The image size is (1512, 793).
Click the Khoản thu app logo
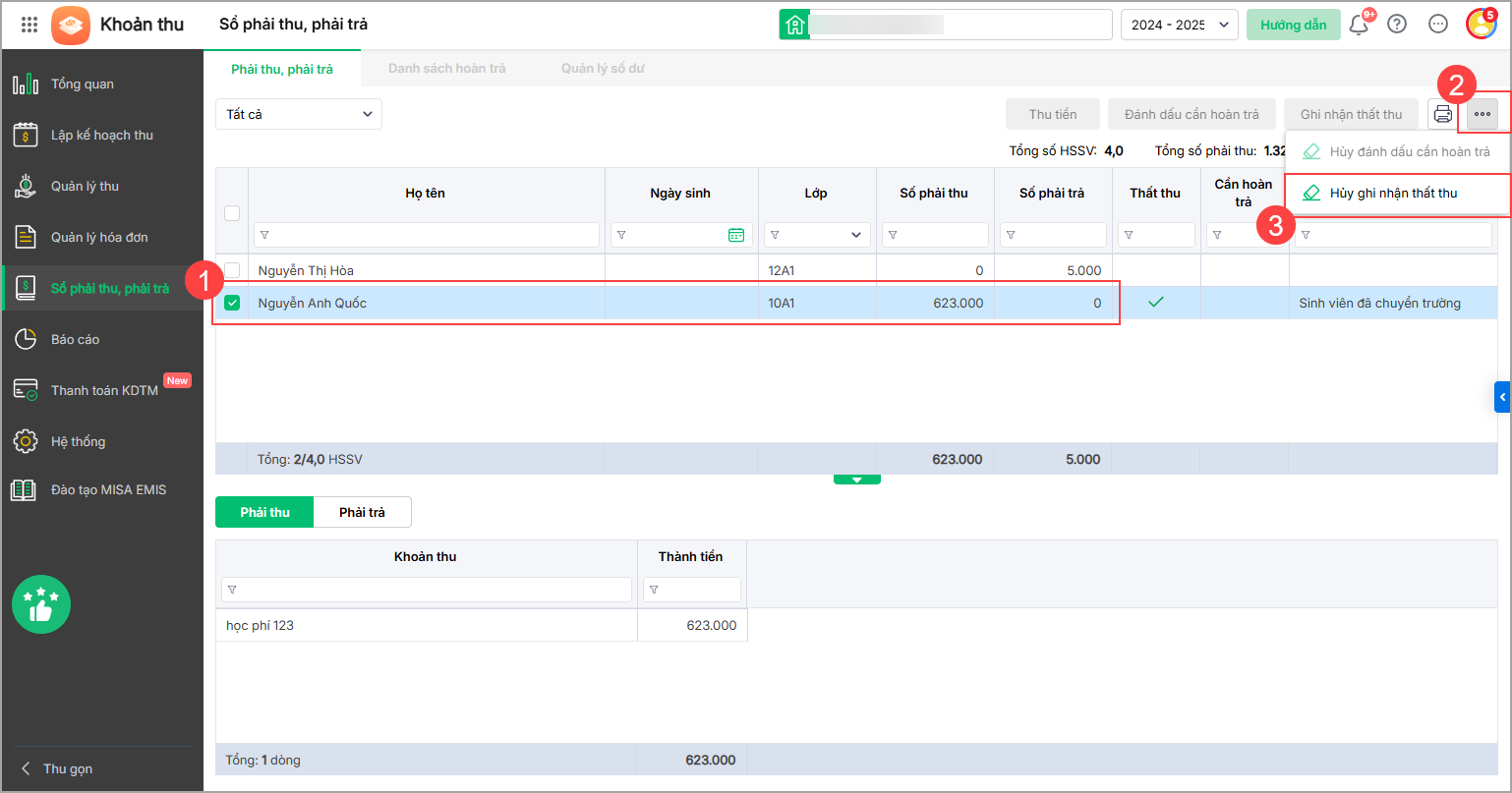pos(71,25)
